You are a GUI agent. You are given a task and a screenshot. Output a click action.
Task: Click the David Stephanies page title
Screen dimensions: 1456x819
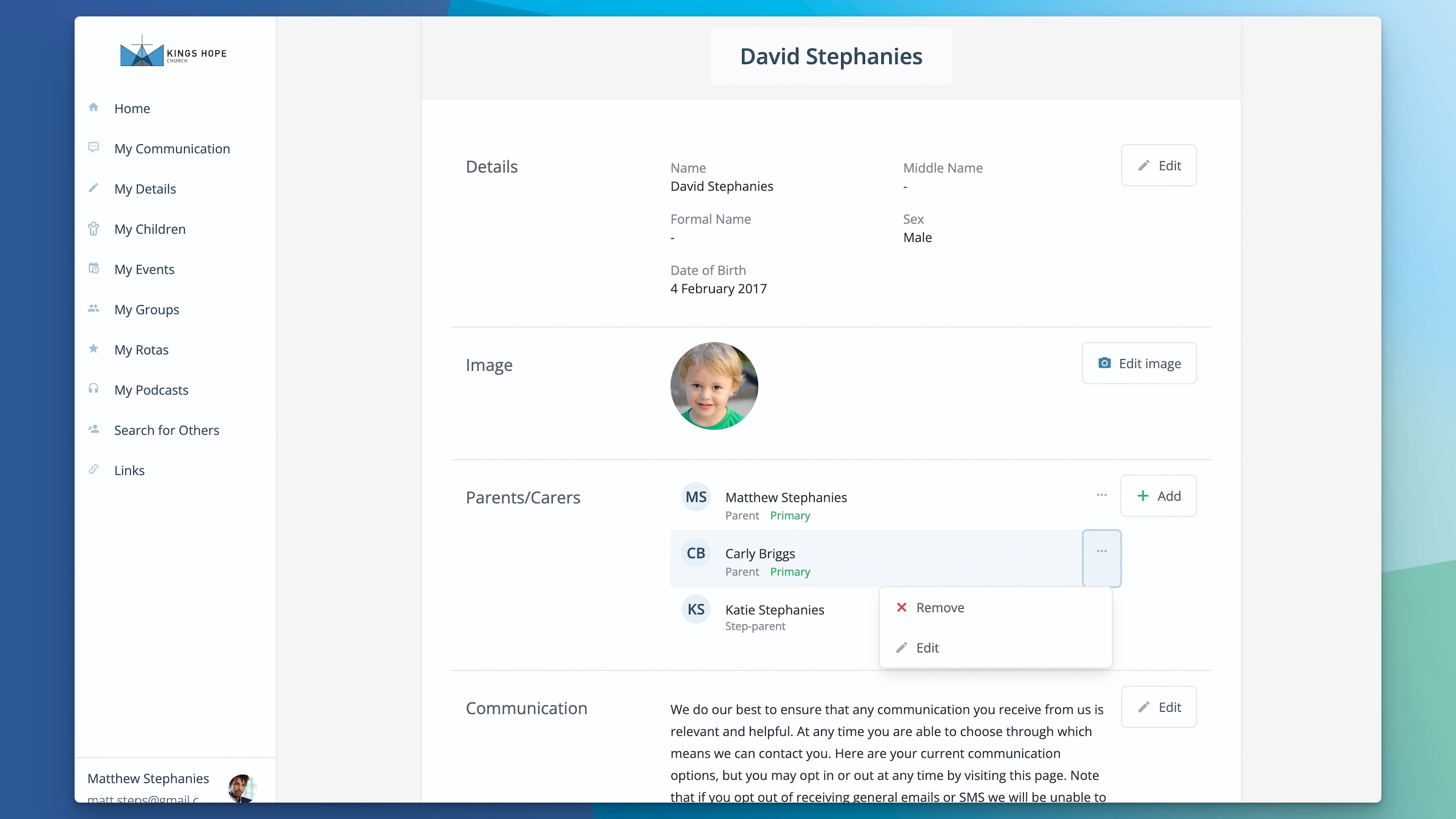click(831, 56)
